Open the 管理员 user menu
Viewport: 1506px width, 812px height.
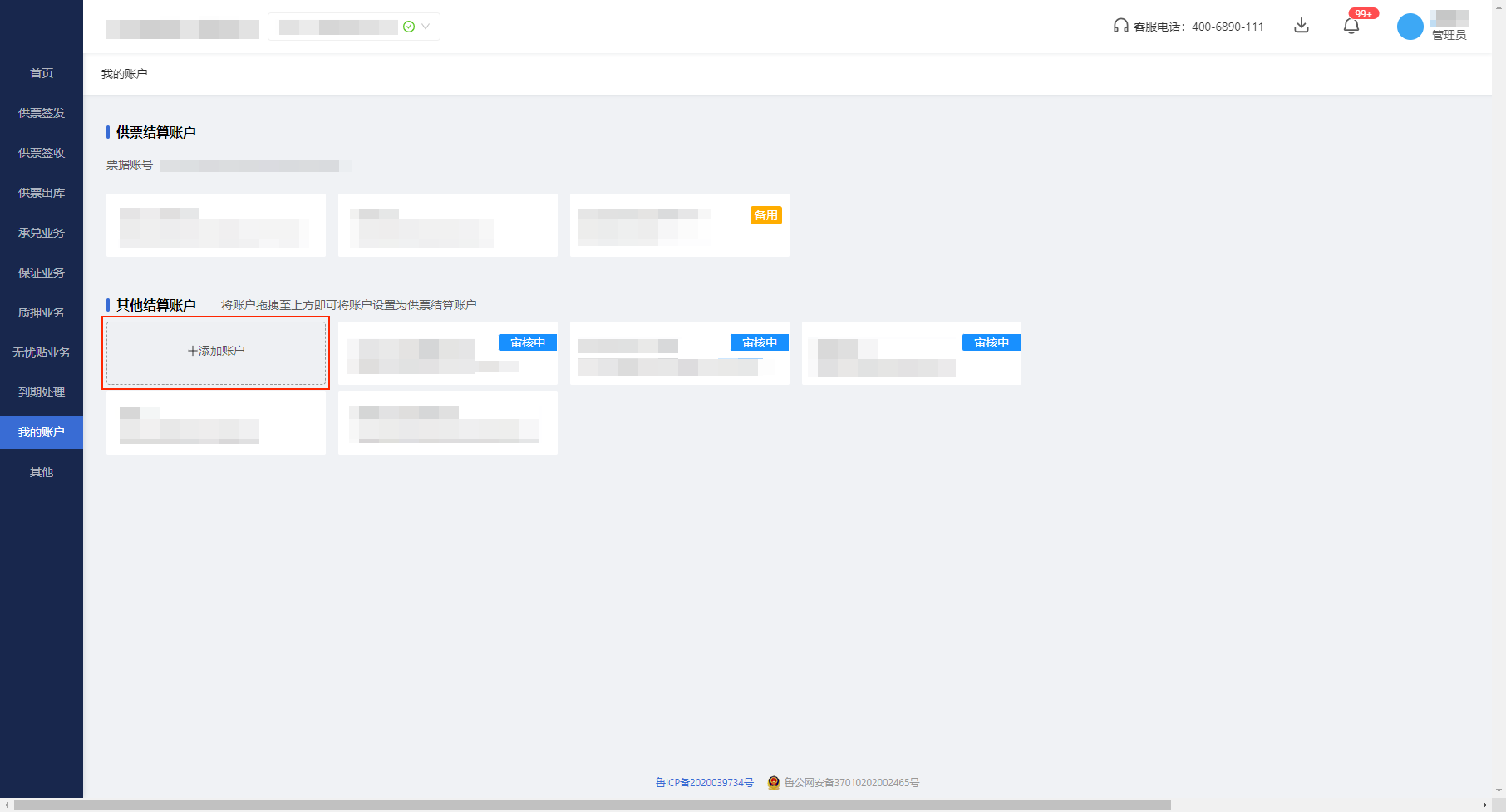(1449, 35)
